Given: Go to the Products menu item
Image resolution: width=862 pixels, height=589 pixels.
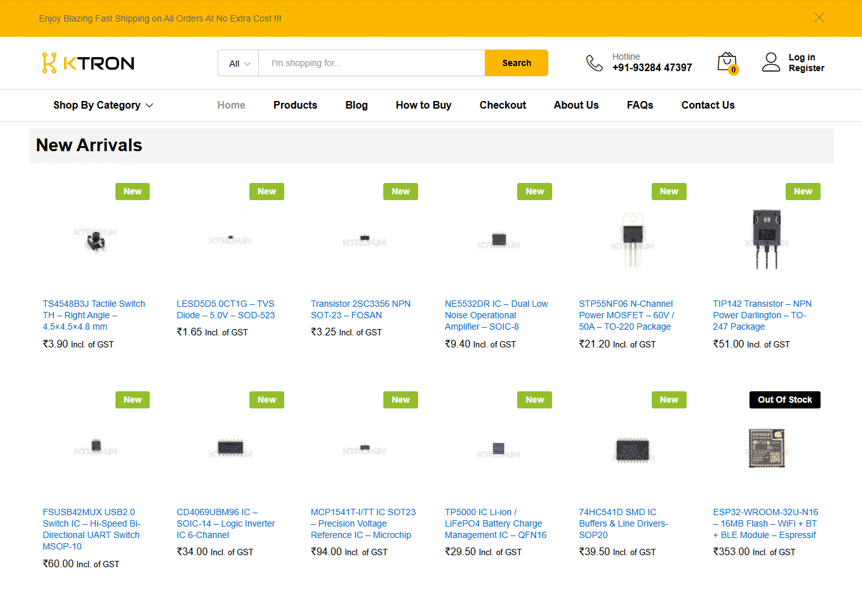Looking at the screenshot, I should (295, 105).
